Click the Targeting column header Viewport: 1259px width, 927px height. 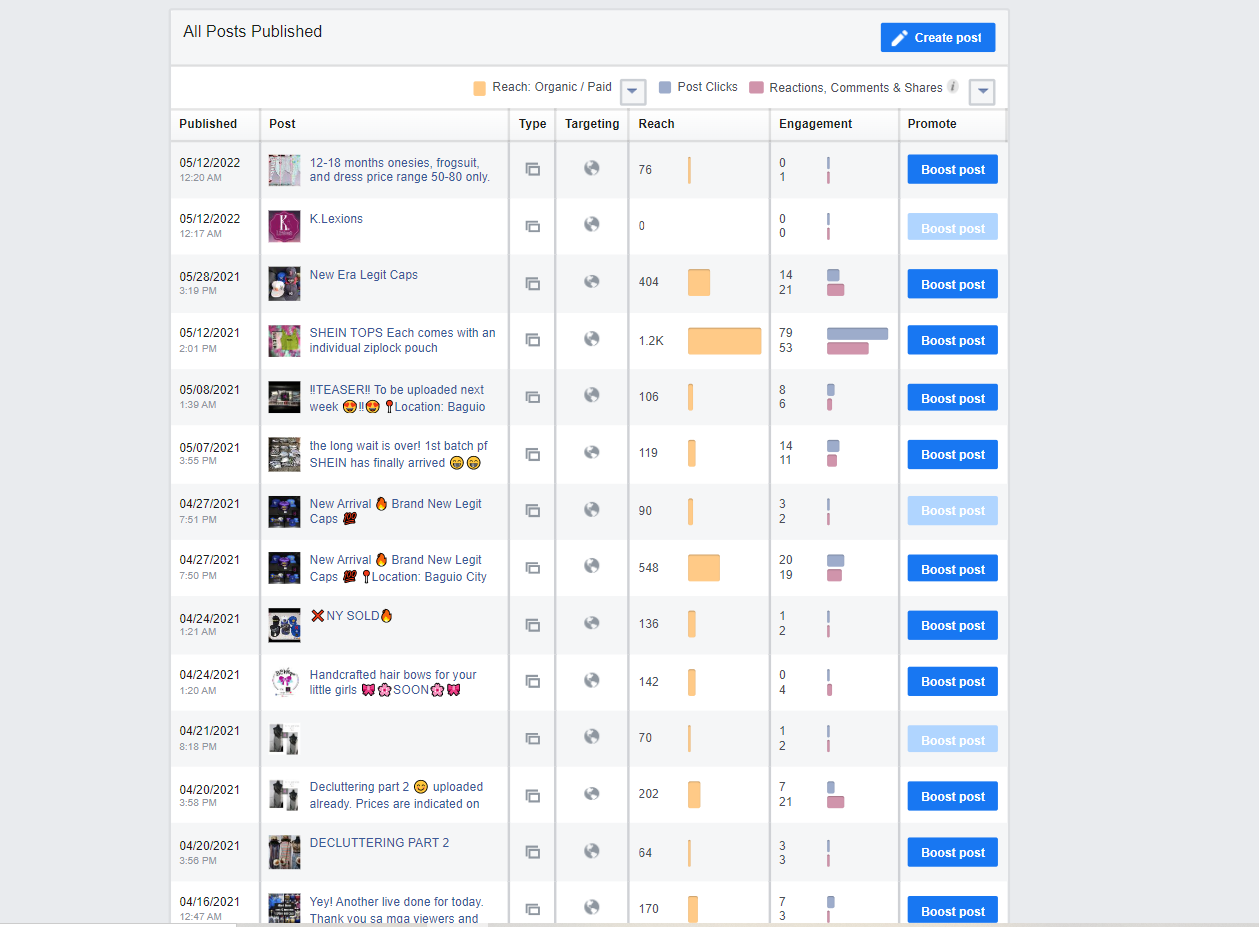pyautogui.click(x=592, y=124)
